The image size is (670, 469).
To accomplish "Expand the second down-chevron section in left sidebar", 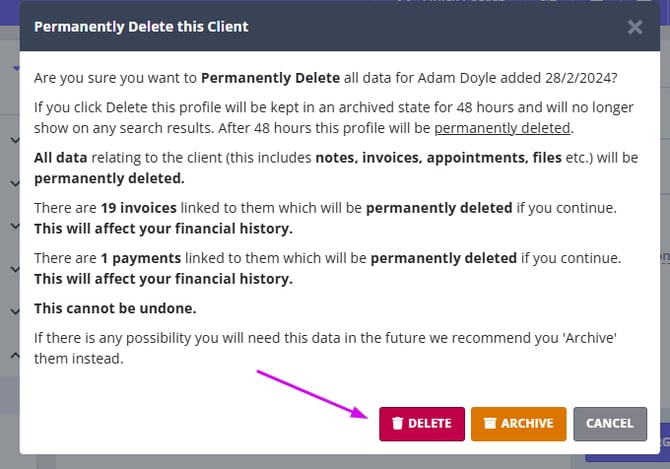I will pyautogui.click(x=14, y=184).
